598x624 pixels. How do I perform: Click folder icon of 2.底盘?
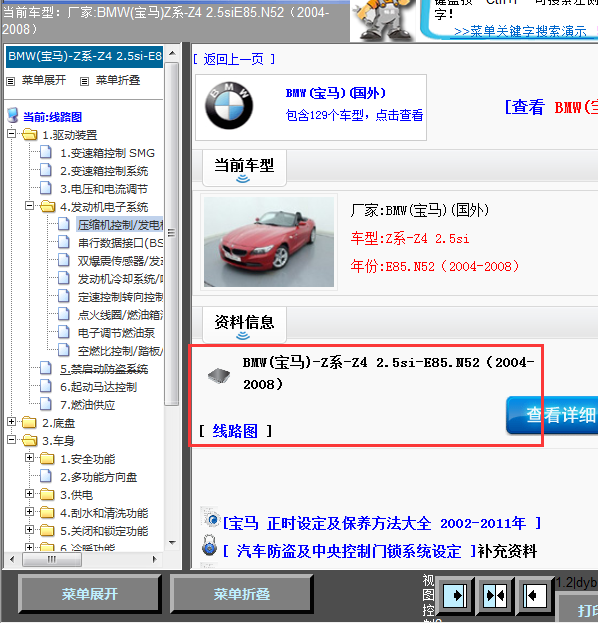coord(30,422)
